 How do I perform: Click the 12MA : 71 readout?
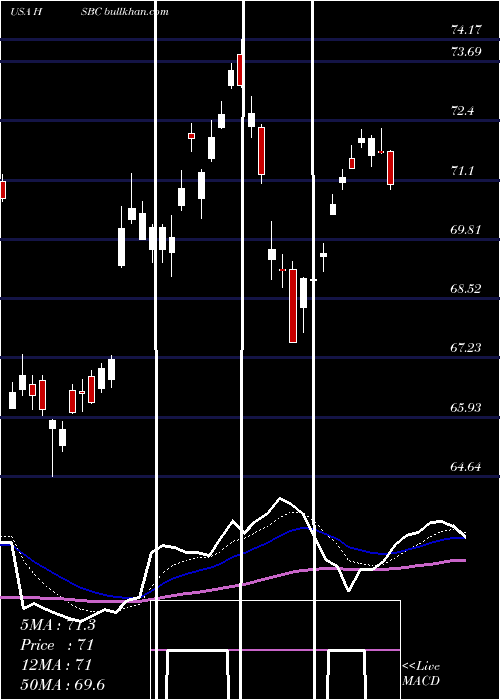[x=56, y=665]
